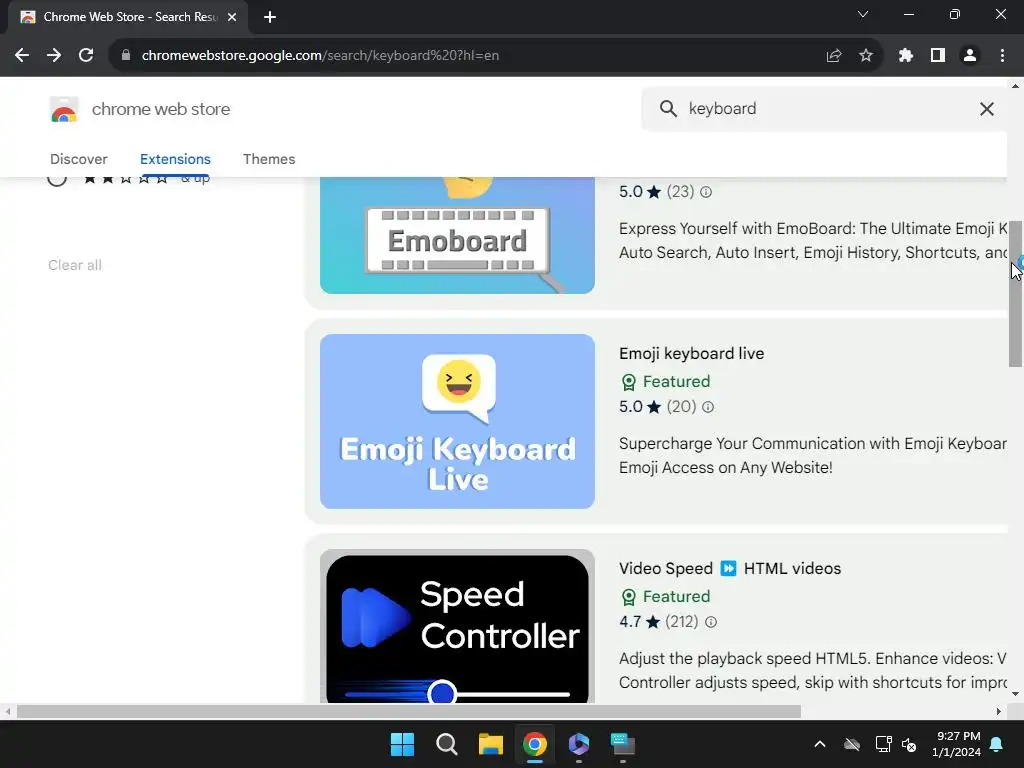The image size is (1024, 768).
Task: Click the Video Speed description text
Action: tap(812, 670)
